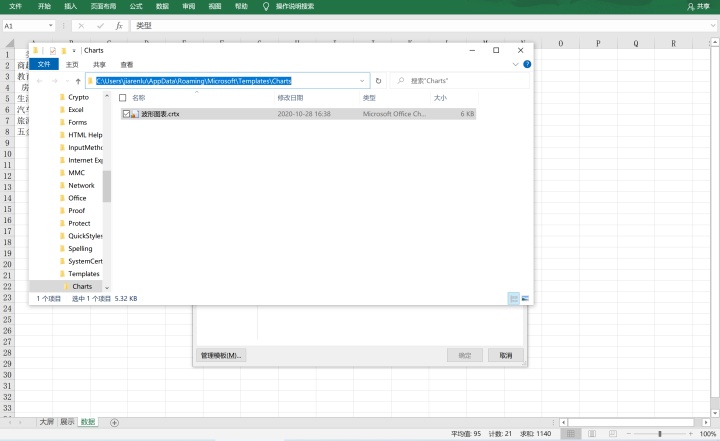The image size is (720, 441).
Task: Select Normal view icon in status bar
Action: (571, 434)
